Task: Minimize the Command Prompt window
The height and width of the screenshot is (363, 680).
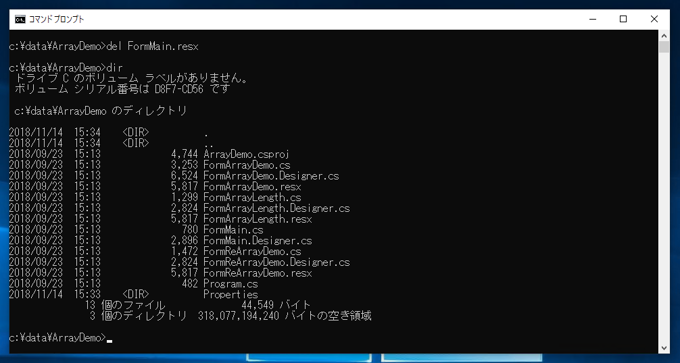Action: click(x=592, y=20)
